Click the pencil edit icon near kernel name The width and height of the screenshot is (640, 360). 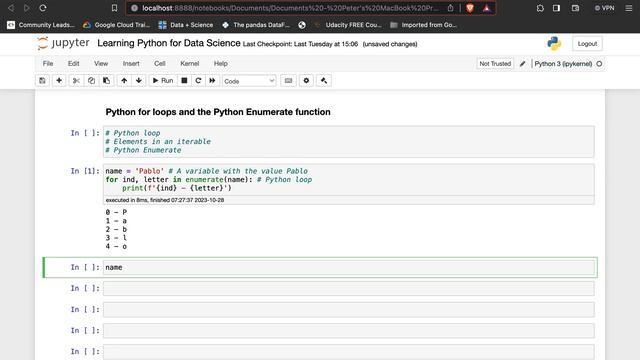tap(522, 64)
